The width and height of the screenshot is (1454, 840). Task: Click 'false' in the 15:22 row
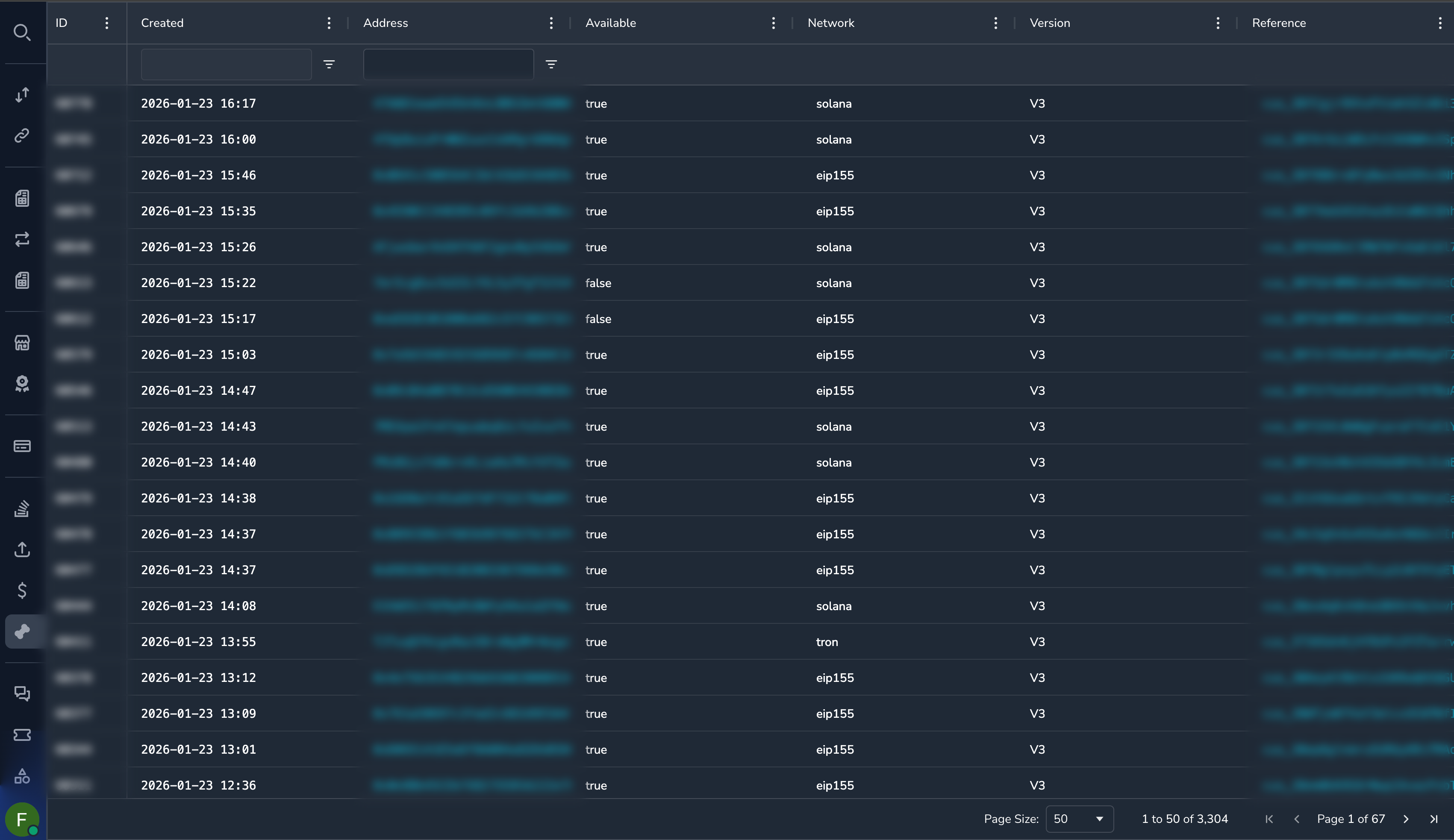[x=598, y=283]
